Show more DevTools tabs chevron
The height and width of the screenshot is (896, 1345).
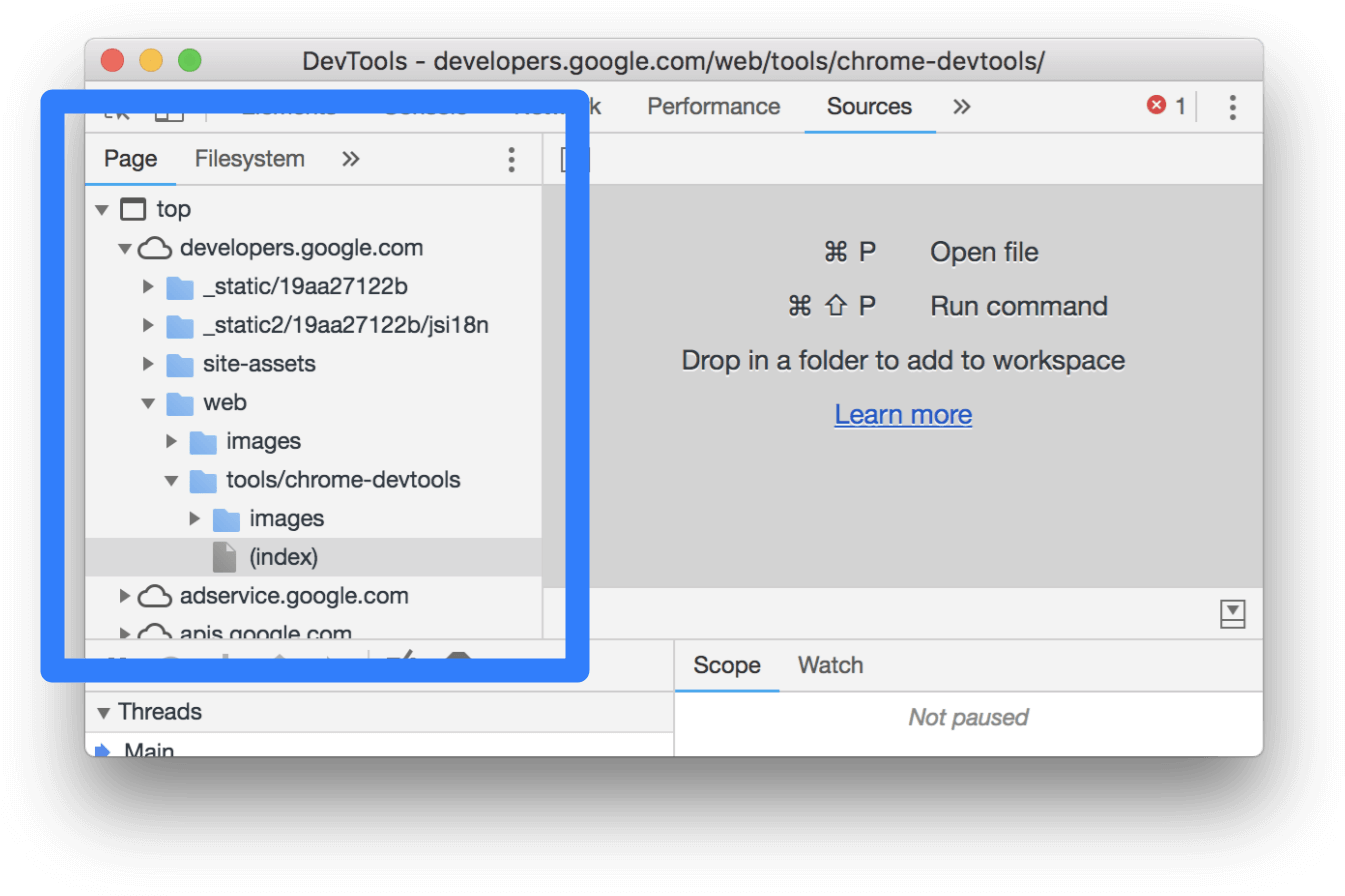tap(961, 106)
